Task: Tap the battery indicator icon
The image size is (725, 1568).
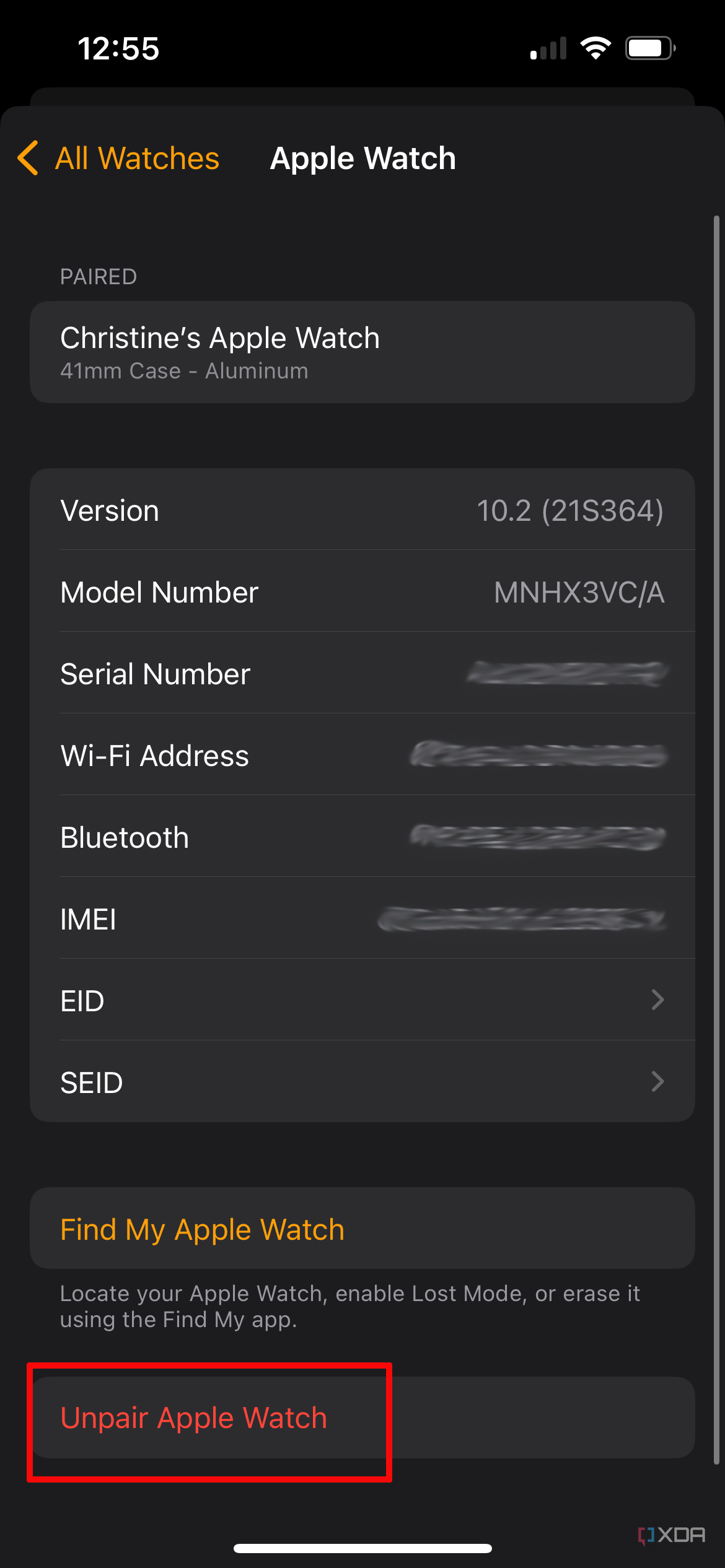Action: (649, 48)
